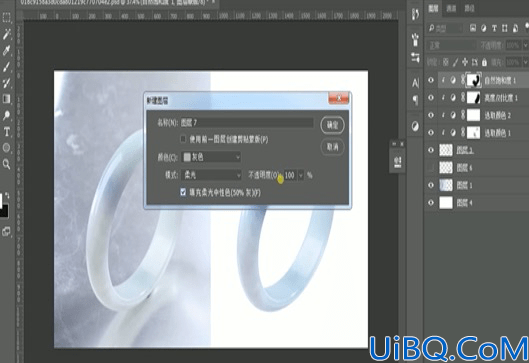Filter layers by type (T) icon
The height and width of the screenshot is (363, 529).
coord(494,29)
